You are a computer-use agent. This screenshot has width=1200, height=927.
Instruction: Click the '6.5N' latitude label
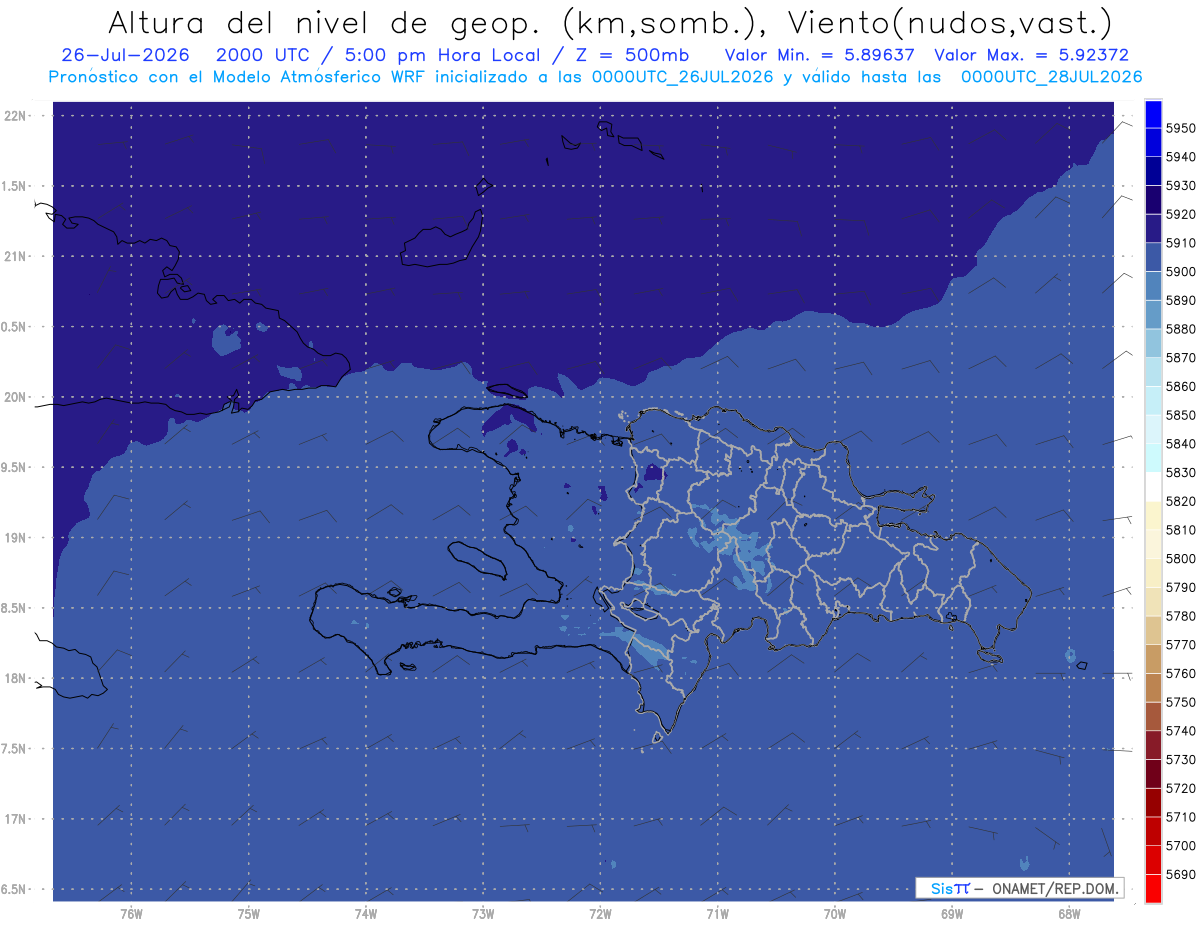point(15,889)
